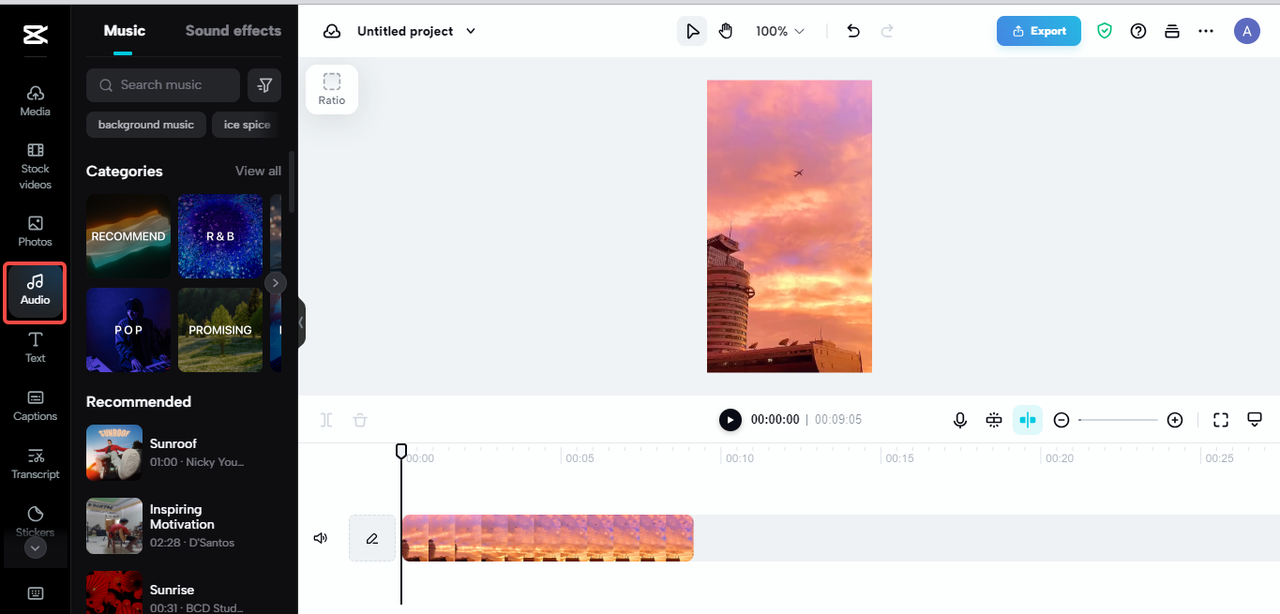The image size is (1280, 614).
Task: Open the help question mark icon
Action: (x=1138, y=31)
